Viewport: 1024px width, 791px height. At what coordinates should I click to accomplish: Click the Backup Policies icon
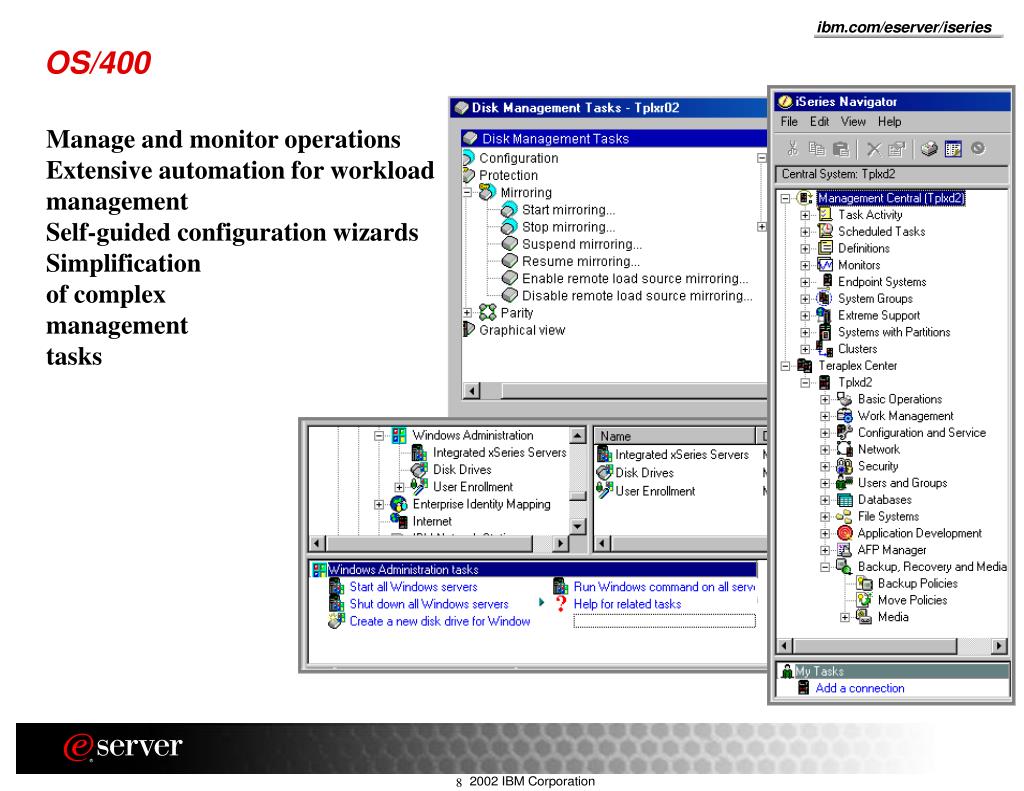click(865, 583)
